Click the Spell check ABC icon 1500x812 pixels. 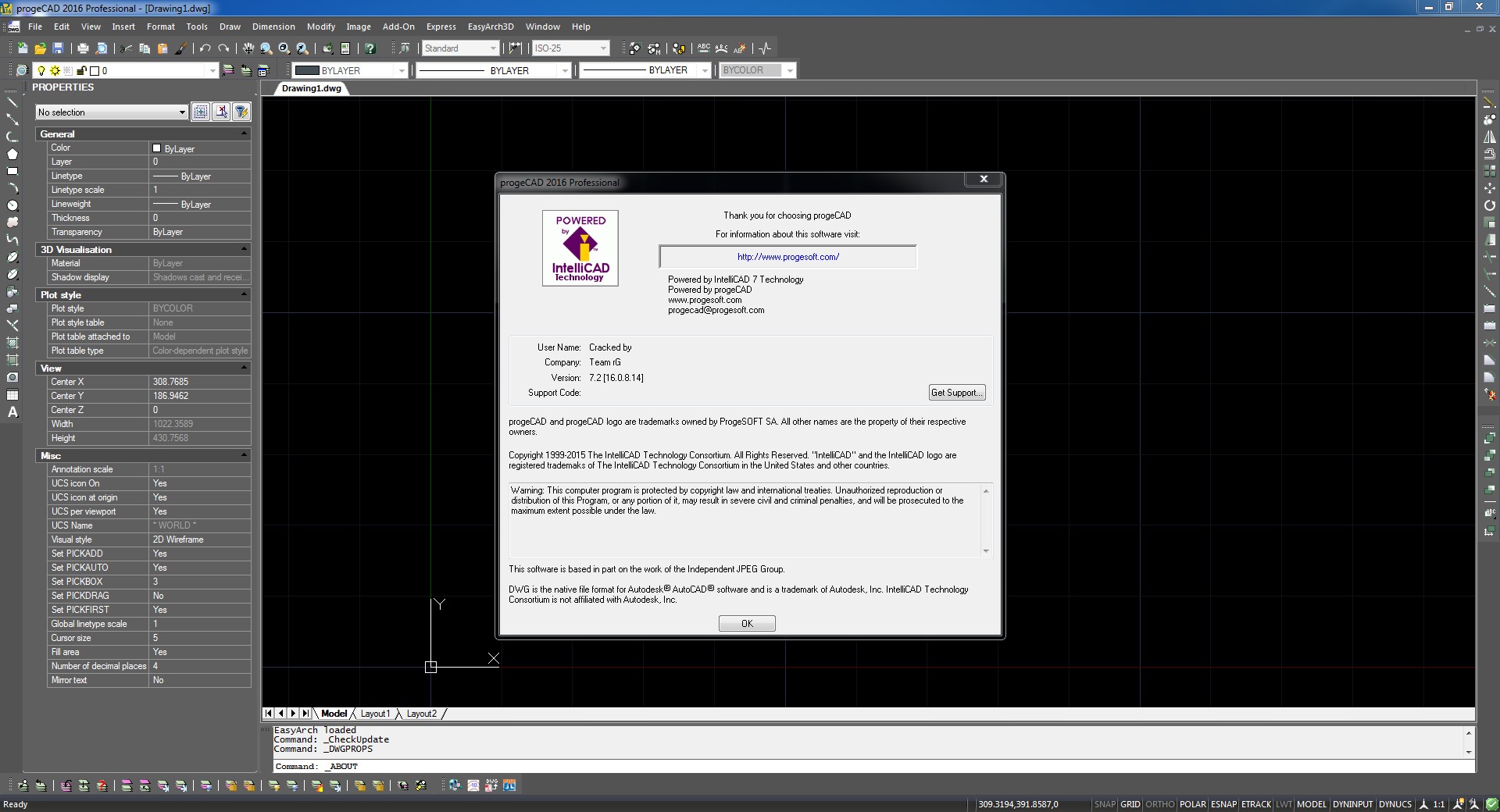[x=704, y=48]
